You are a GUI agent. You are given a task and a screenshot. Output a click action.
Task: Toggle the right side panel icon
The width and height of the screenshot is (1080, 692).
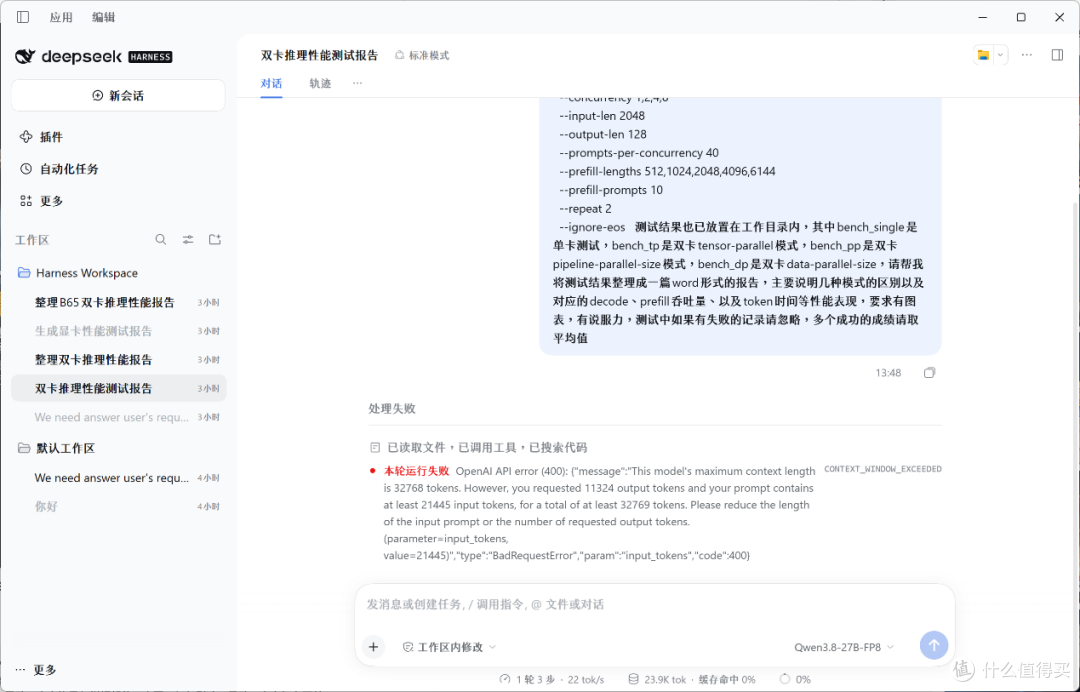point(1057,55)
